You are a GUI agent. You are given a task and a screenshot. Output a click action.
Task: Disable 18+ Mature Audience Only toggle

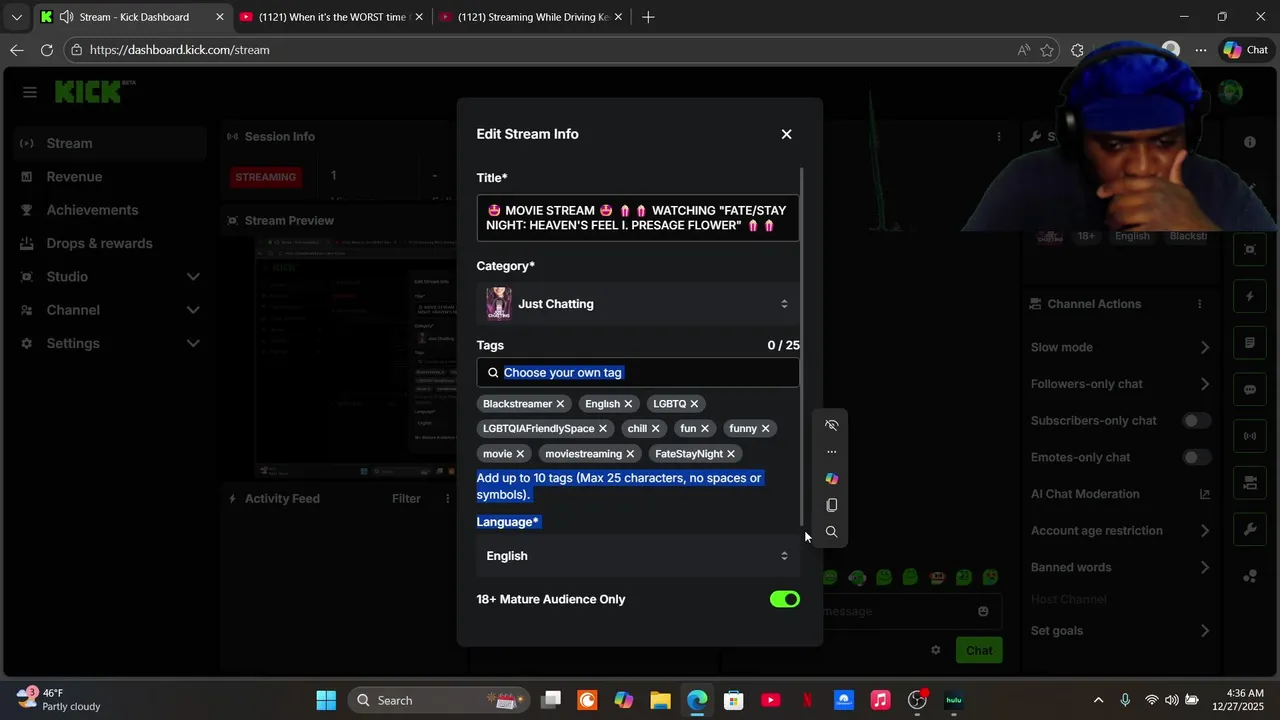coord(785,599)
